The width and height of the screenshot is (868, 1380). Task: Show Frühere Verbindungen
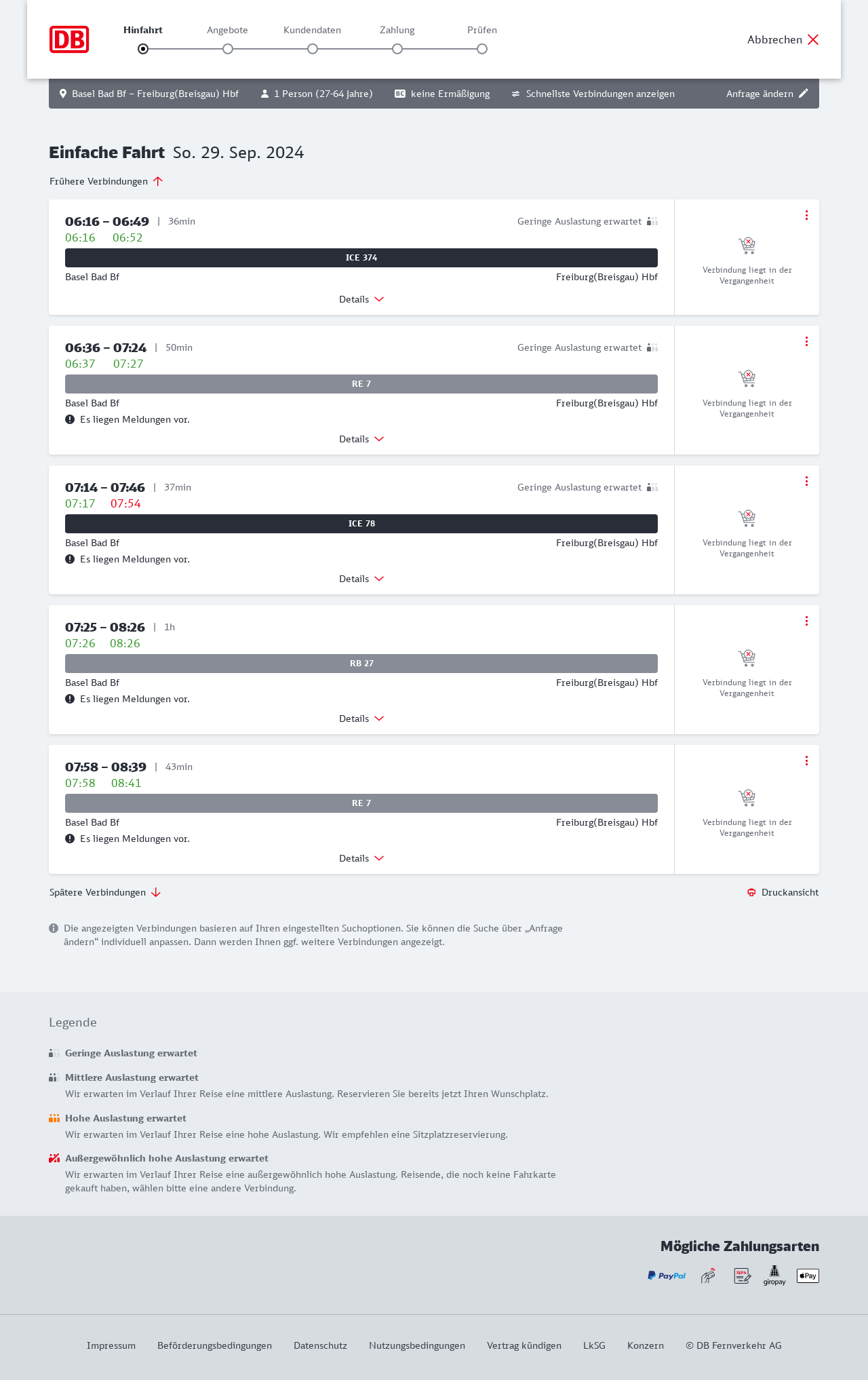[106, 181]
